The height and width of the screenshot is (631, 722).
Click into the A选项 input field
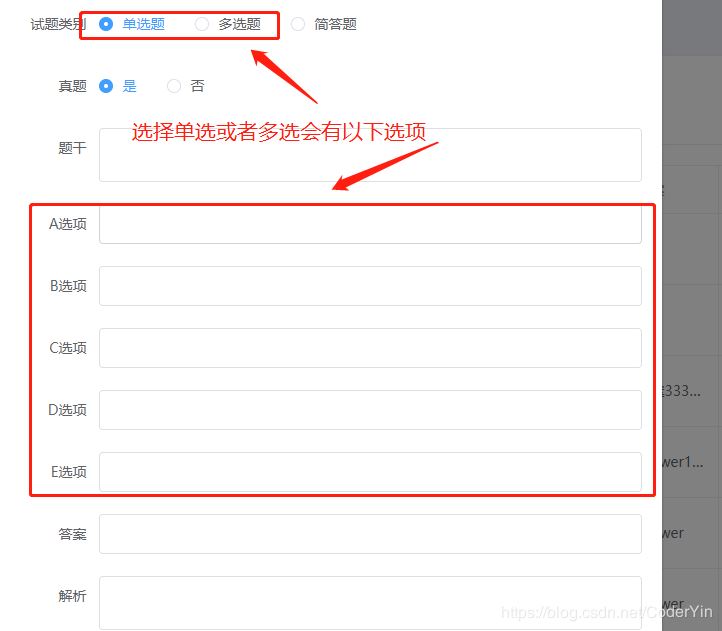370,225
